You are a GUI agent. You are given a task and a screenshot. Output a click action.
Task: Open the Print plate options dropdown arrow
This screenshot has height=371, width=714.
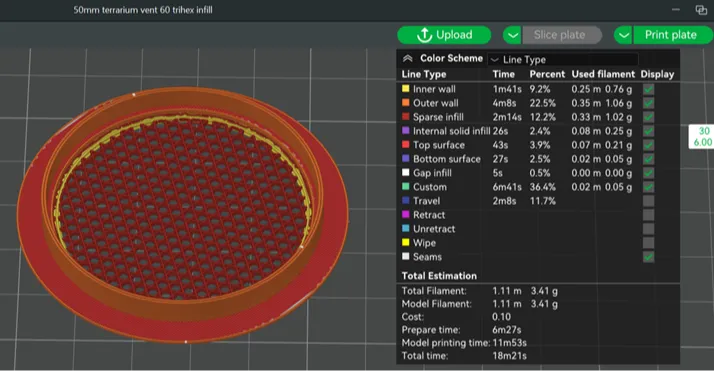click(623, 35)
